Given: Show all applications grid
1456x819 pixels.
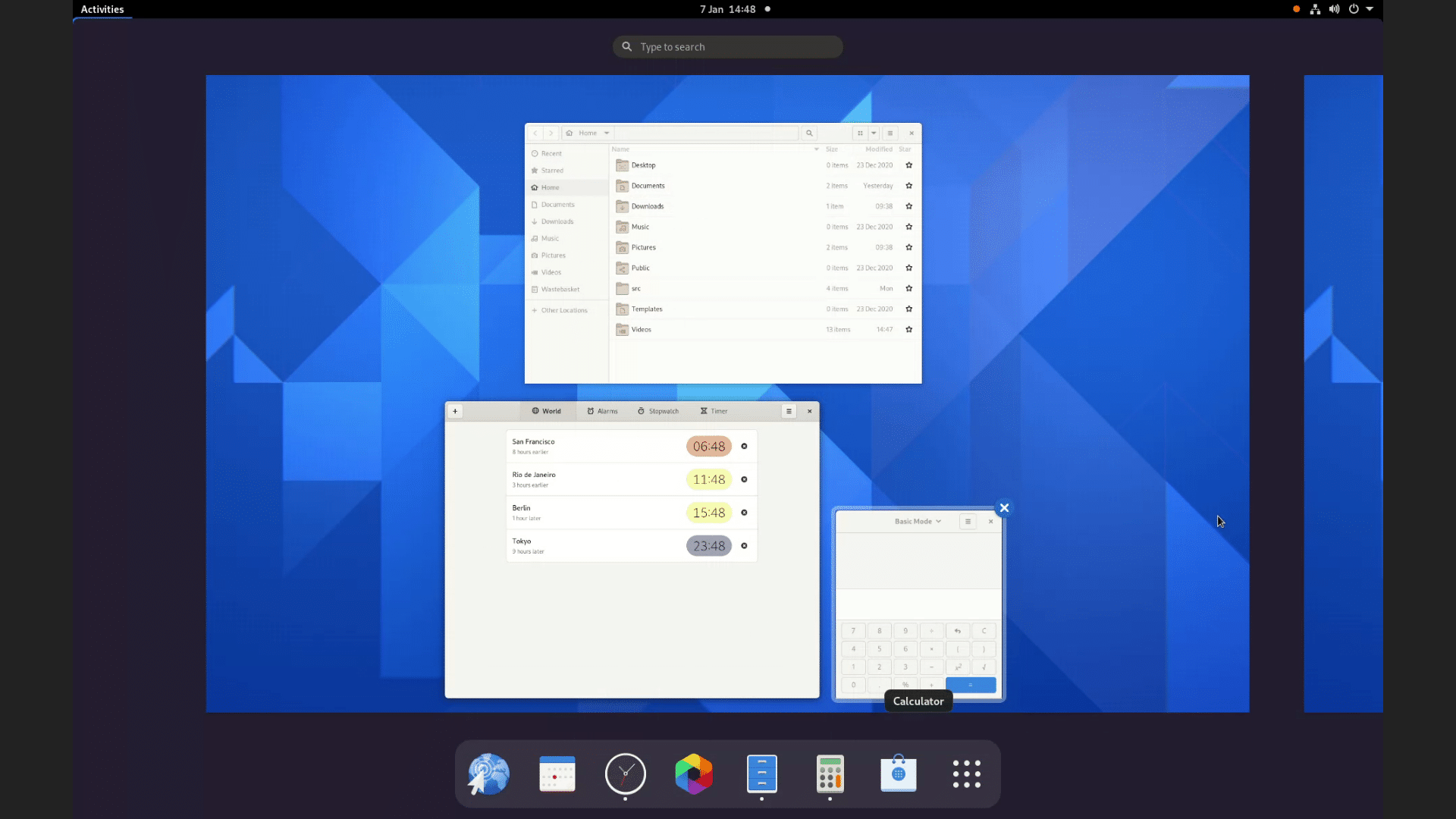Looking at the screenshot, I should (967, 773).
